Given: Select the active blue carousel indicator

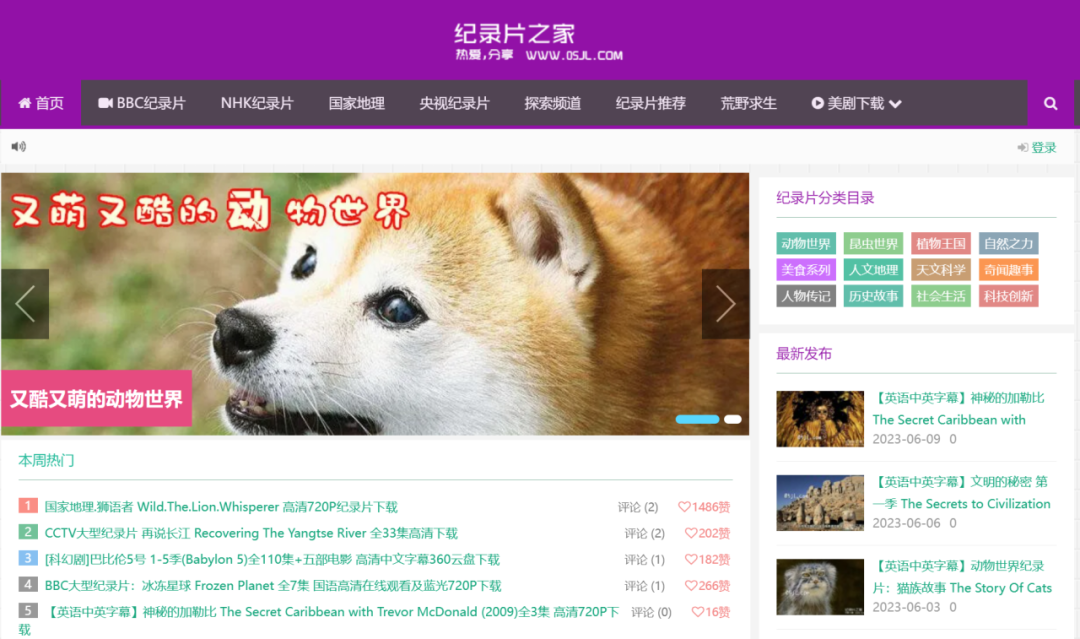Looking at the screenshot, I should 697,419.
